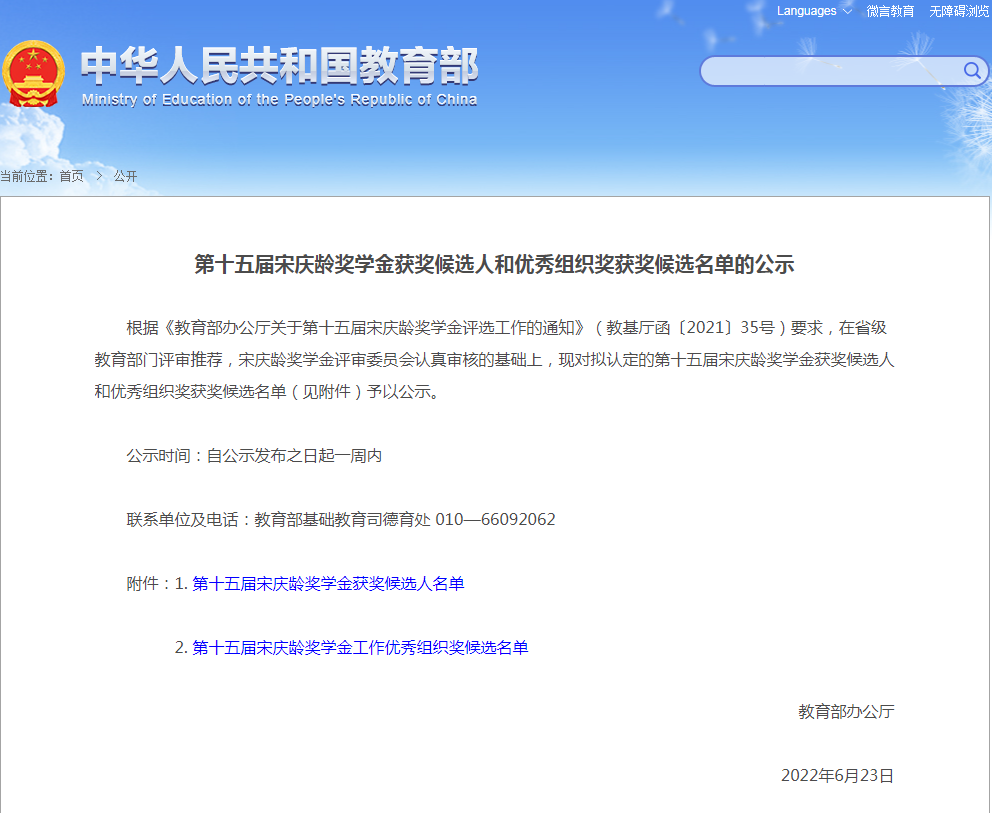Click the national emblem logo

[33, 74]
